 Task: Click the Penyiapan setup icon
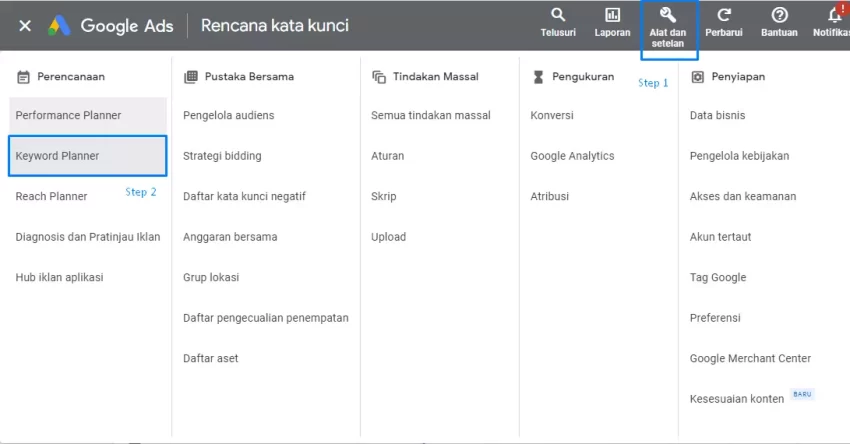click(x=698, y=77)
